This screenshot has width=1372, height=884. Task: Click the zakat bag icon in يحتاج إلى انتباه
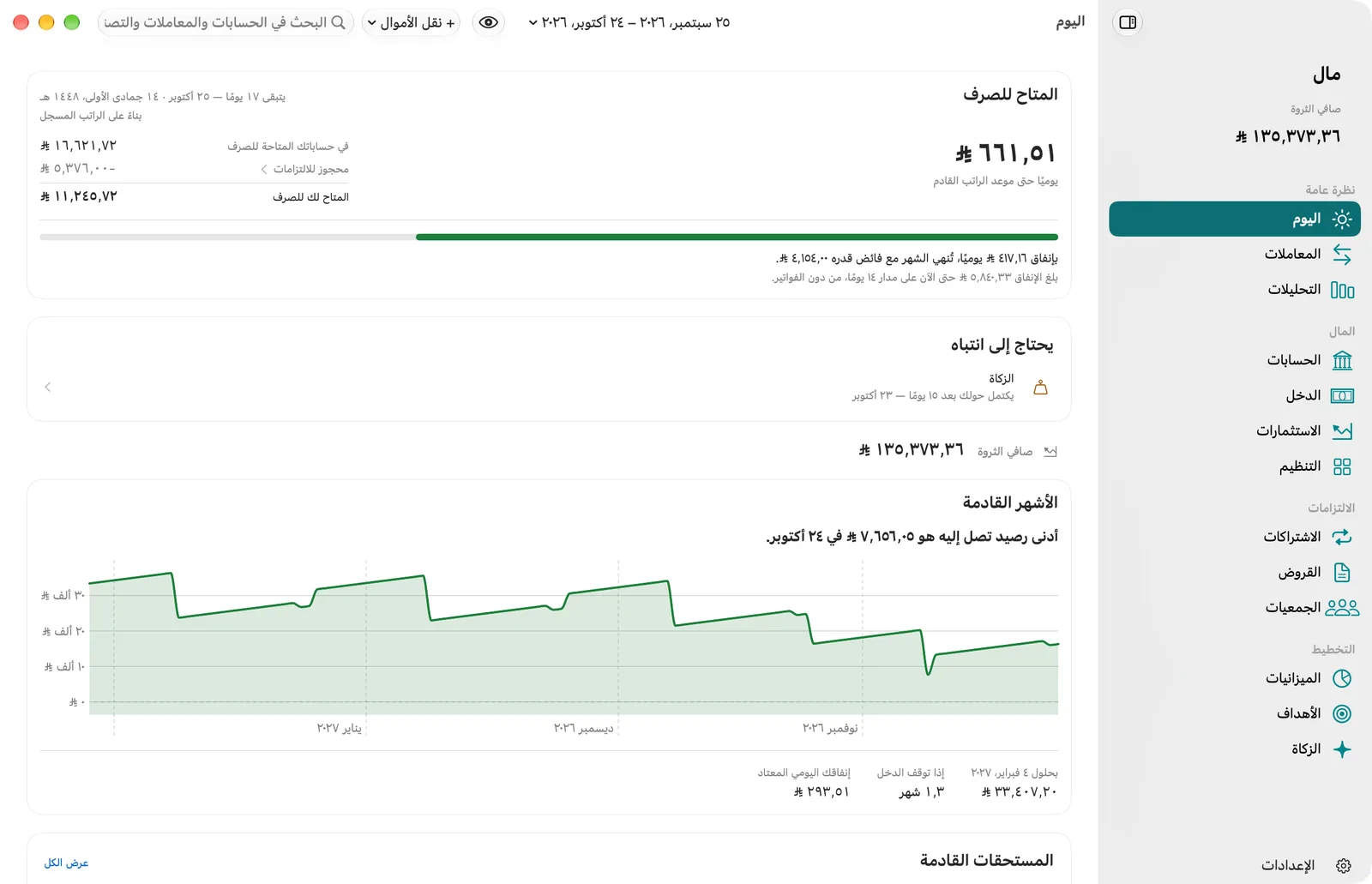[x=1040, y=388]
